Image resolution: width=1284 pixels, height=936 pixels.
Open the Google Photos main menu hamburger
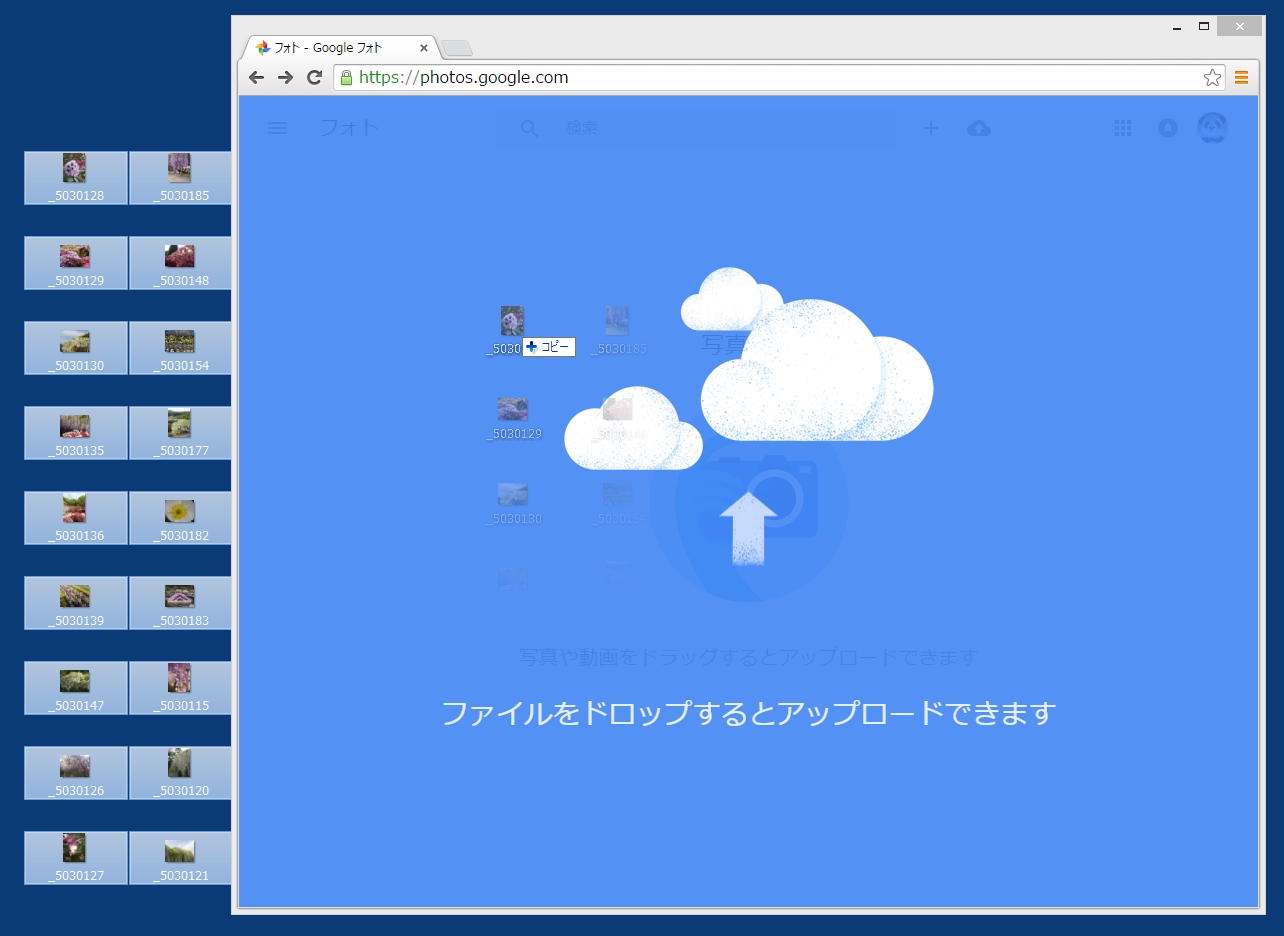click(277, 128)
